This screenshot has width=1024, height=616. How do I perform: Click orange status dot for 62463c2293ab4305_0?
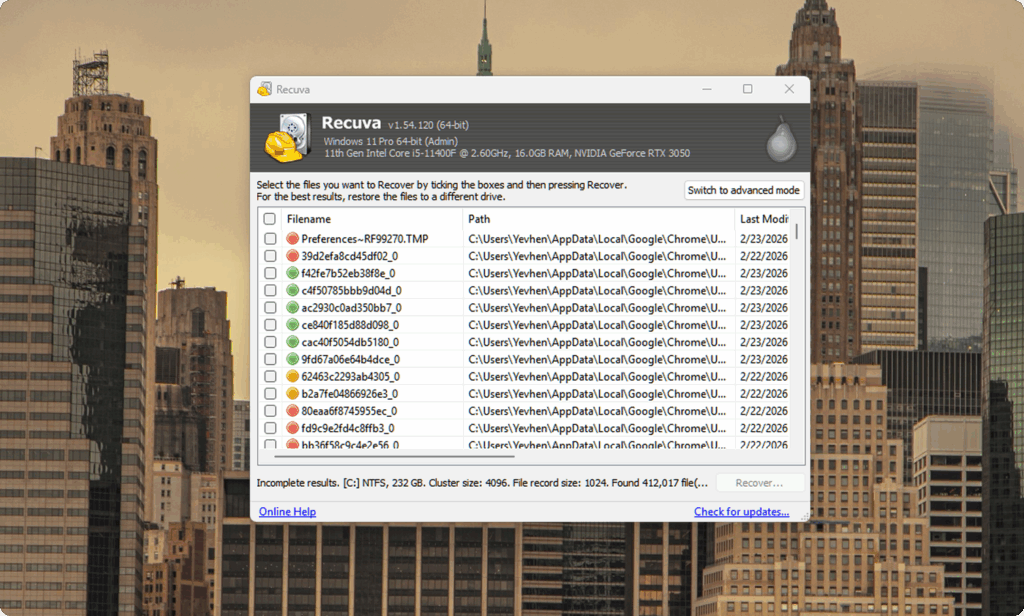coord(293,376)
